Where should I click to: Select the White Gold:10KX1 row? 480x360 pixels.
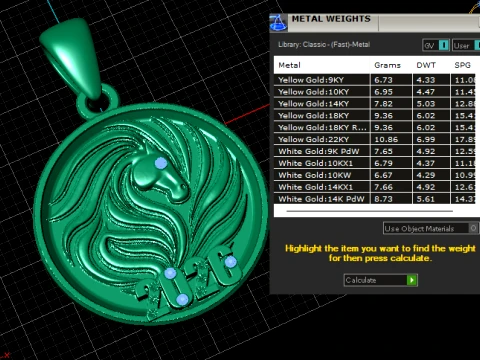374,163
